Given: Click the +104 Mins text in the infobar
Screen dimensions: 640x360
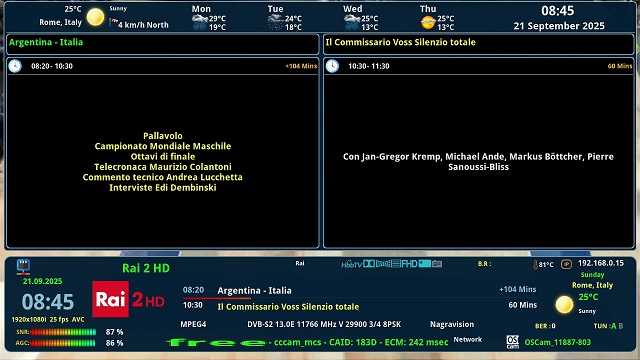Looking at the screenshot, I should 518,289.
